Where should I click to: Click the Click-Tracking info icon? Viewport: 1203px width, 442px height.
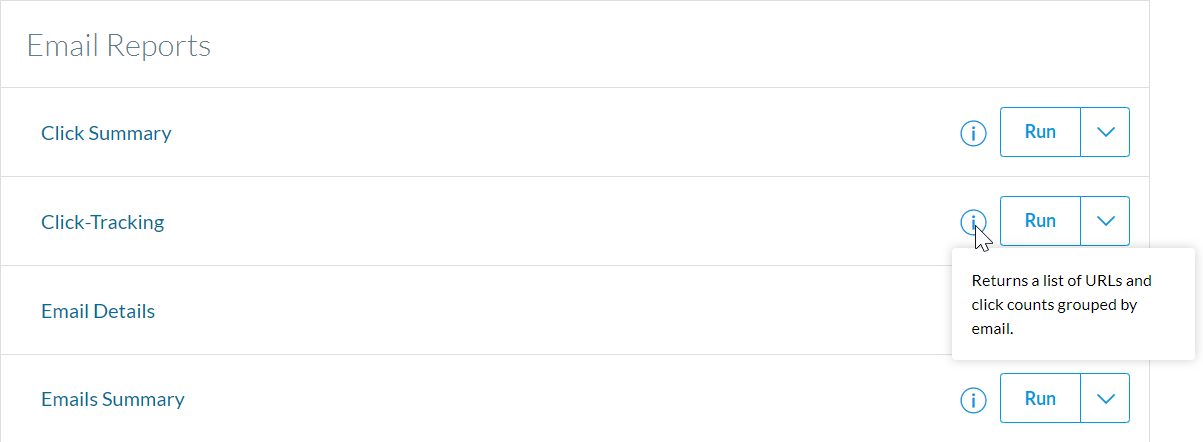pos(973,222)
